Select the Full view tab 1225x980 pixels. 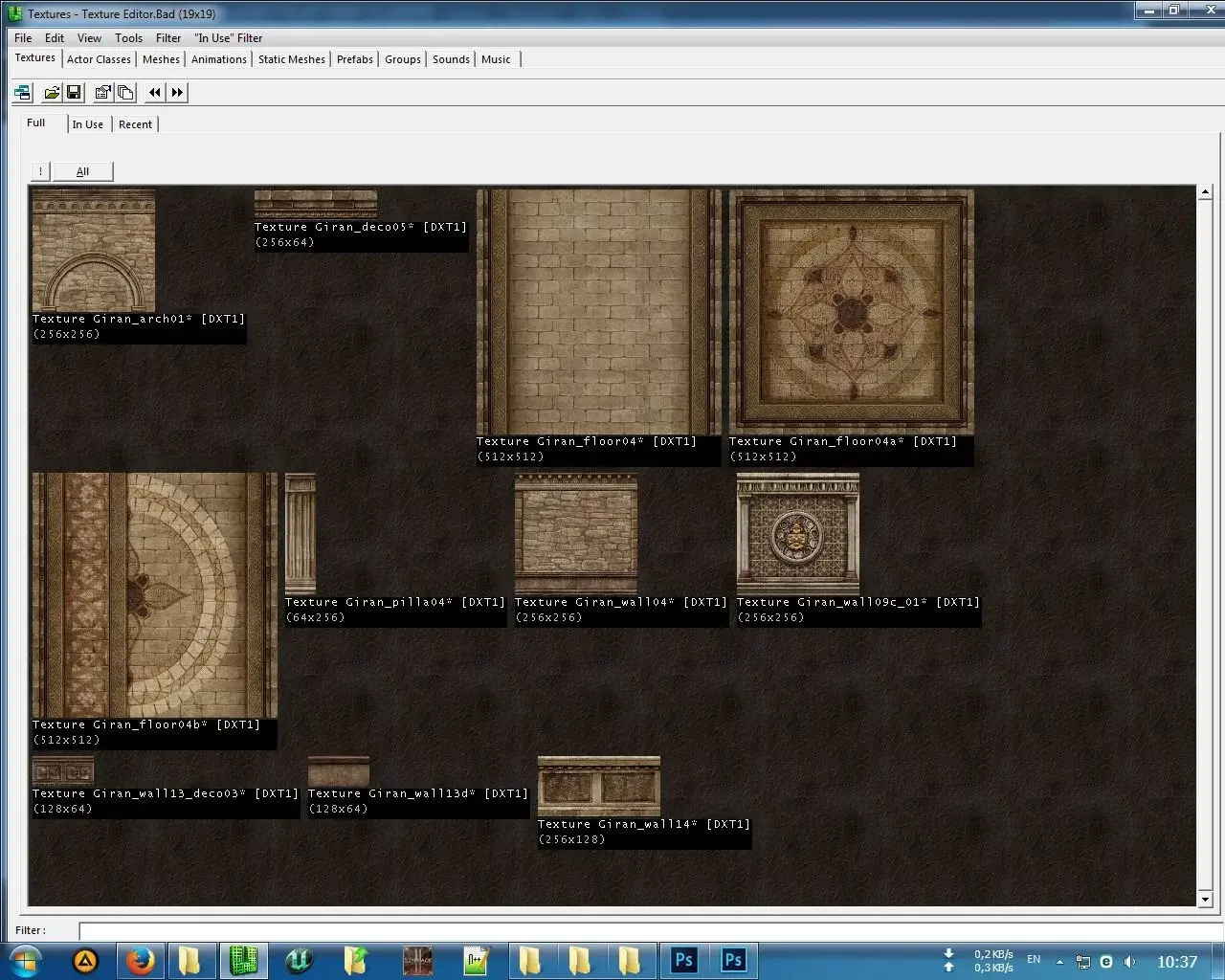click(x=36, y=122)
